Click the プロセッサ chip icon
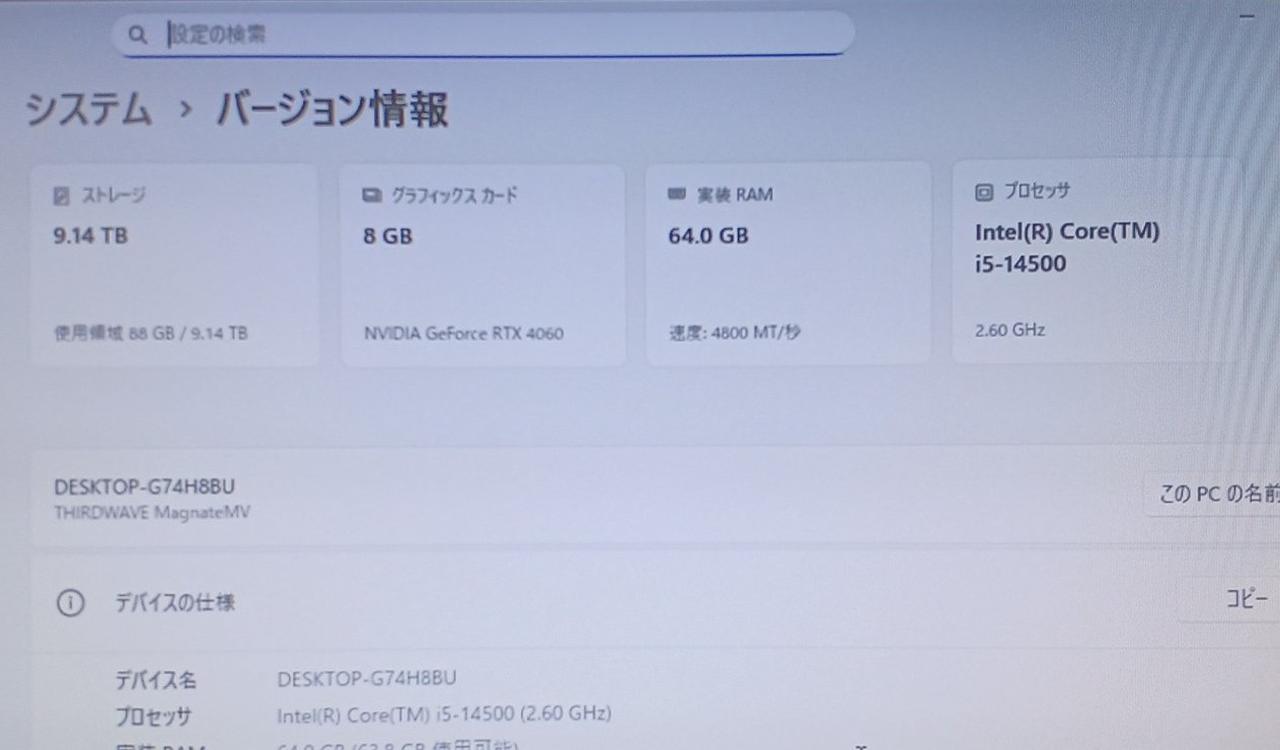 984,191
